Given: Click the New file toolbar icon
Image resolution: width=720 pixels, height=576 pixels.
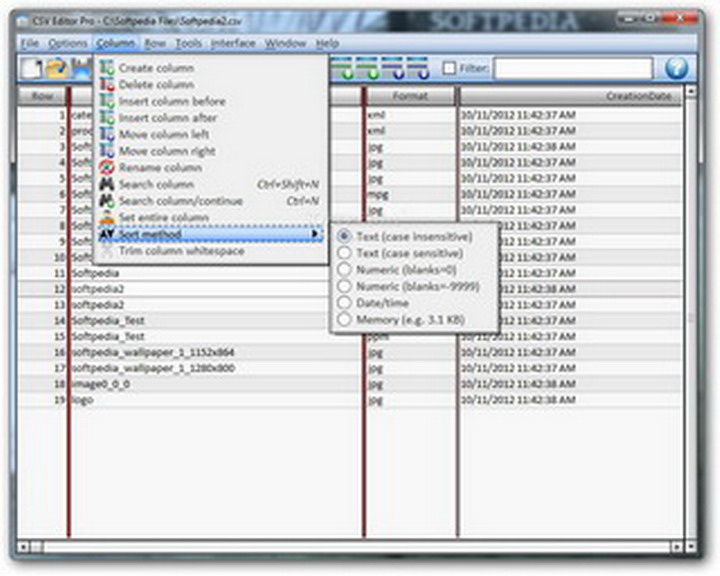Looking at the screenshot, I should tap(32, 68).
